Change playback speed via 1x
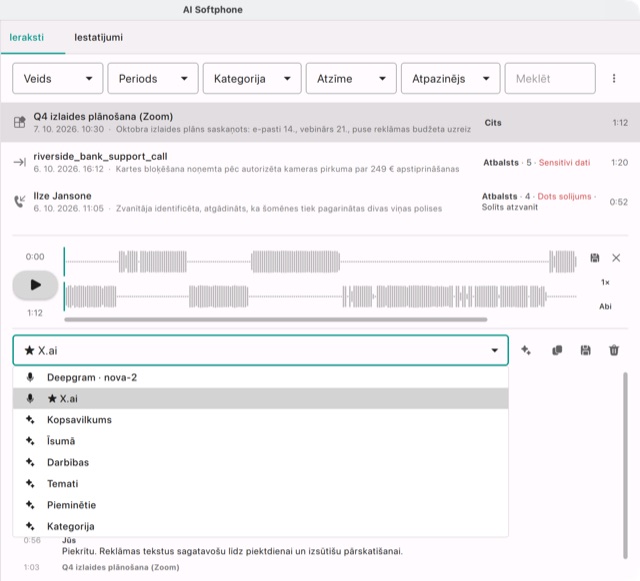This screenshot has height=581, width=640. tap(605, 282)
